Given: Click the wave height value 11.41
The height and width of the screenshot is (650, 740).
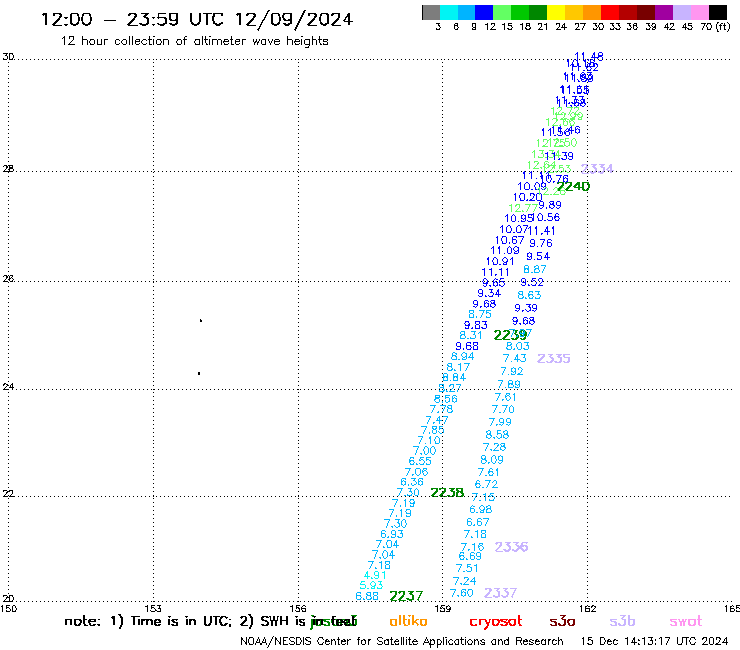Looking at the screenshot, I should coord(542,231).
